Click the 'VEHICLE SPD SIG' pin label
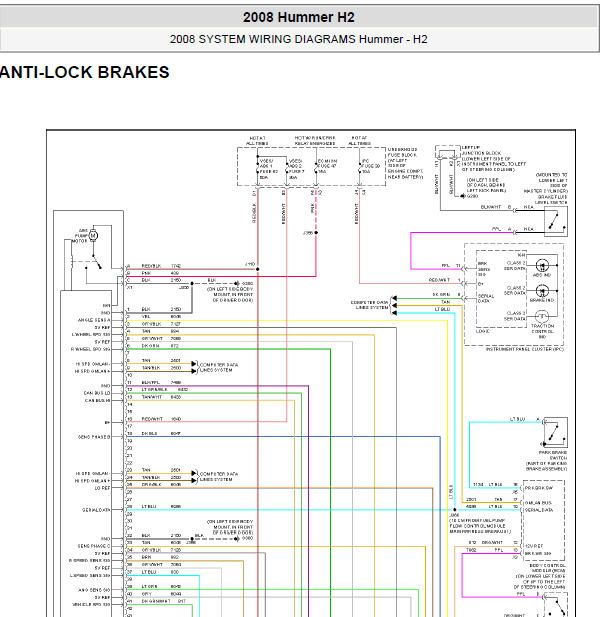602x617 pixels. coord(91,604)
